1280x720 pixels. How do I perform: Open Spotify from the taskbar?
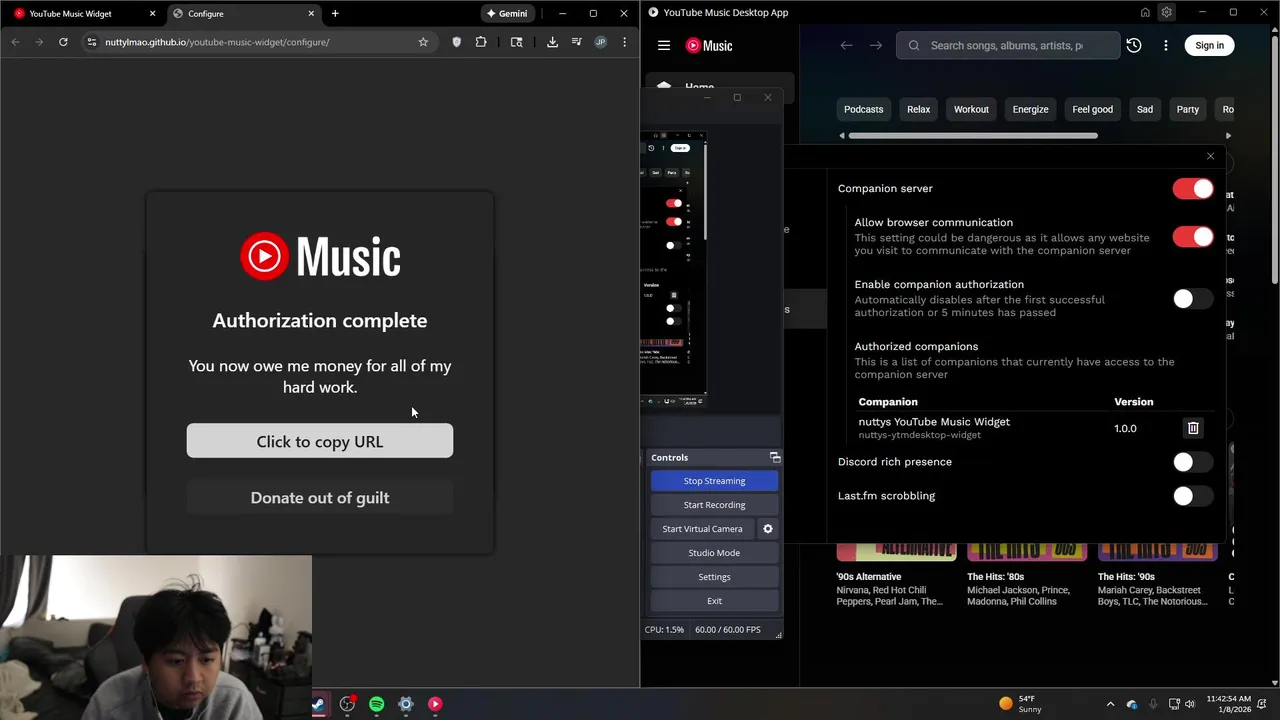pos(376,704)
